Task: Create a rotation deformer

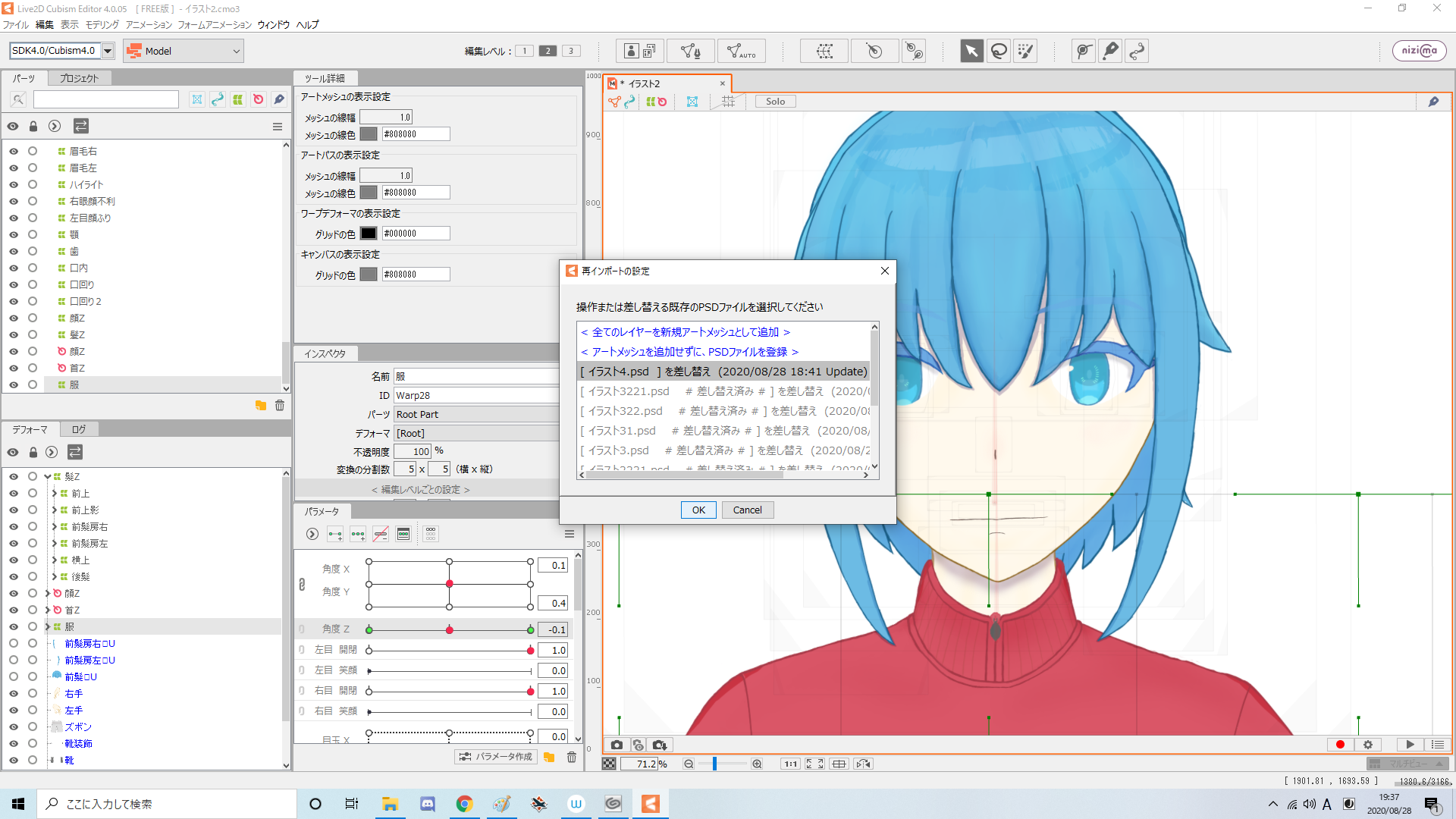Action: tap(874, 51)
